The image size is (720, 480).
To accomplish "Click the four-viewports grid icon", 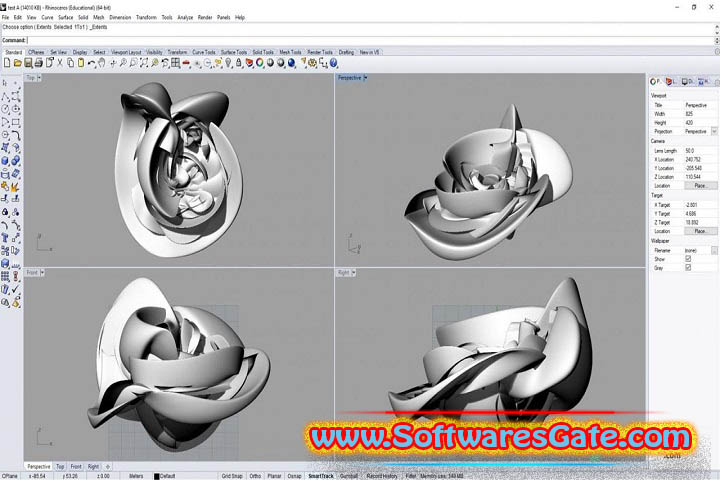I will click(x=175, y=63).
